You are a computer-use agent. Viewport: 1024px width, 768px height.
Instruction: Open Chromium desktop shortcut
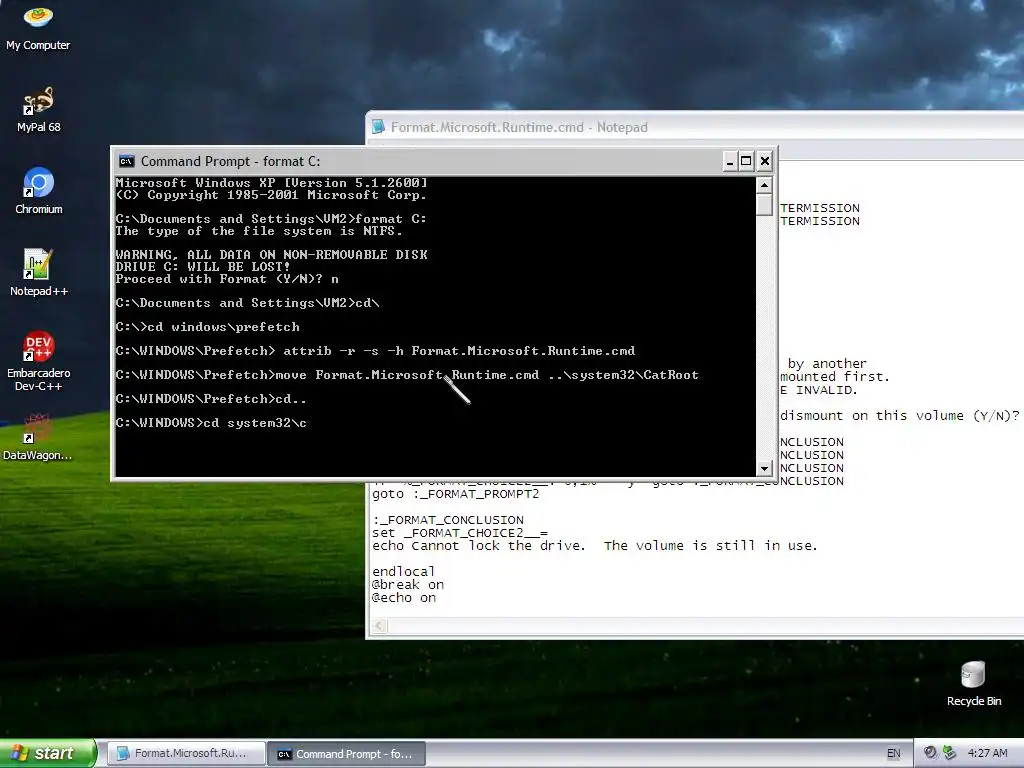tap(38, 191)
